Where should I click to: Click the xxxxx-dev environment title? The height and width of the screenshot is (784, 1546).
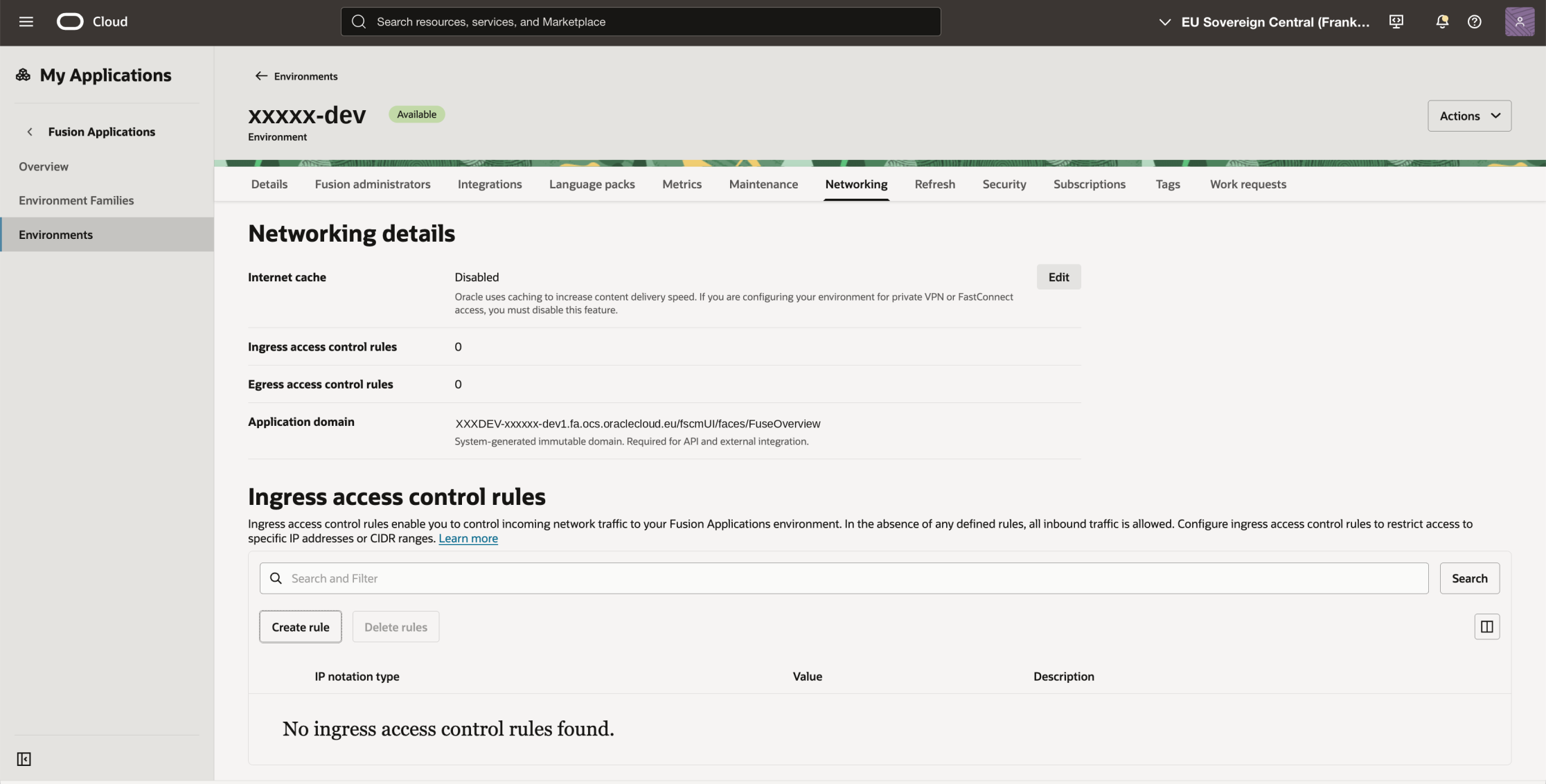point(307,114)
